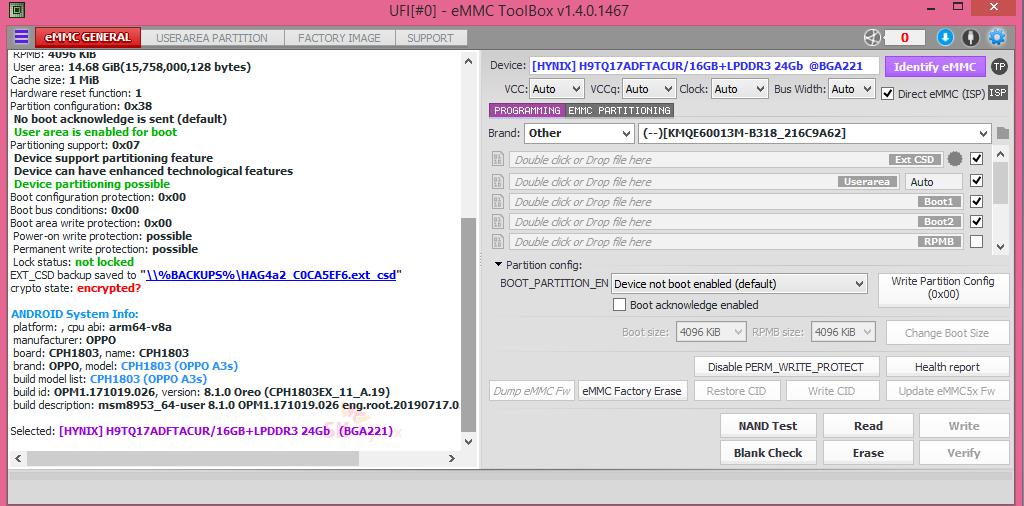Click Disable PERM_WRITE_PROTECT button

[x=786, y=367]
